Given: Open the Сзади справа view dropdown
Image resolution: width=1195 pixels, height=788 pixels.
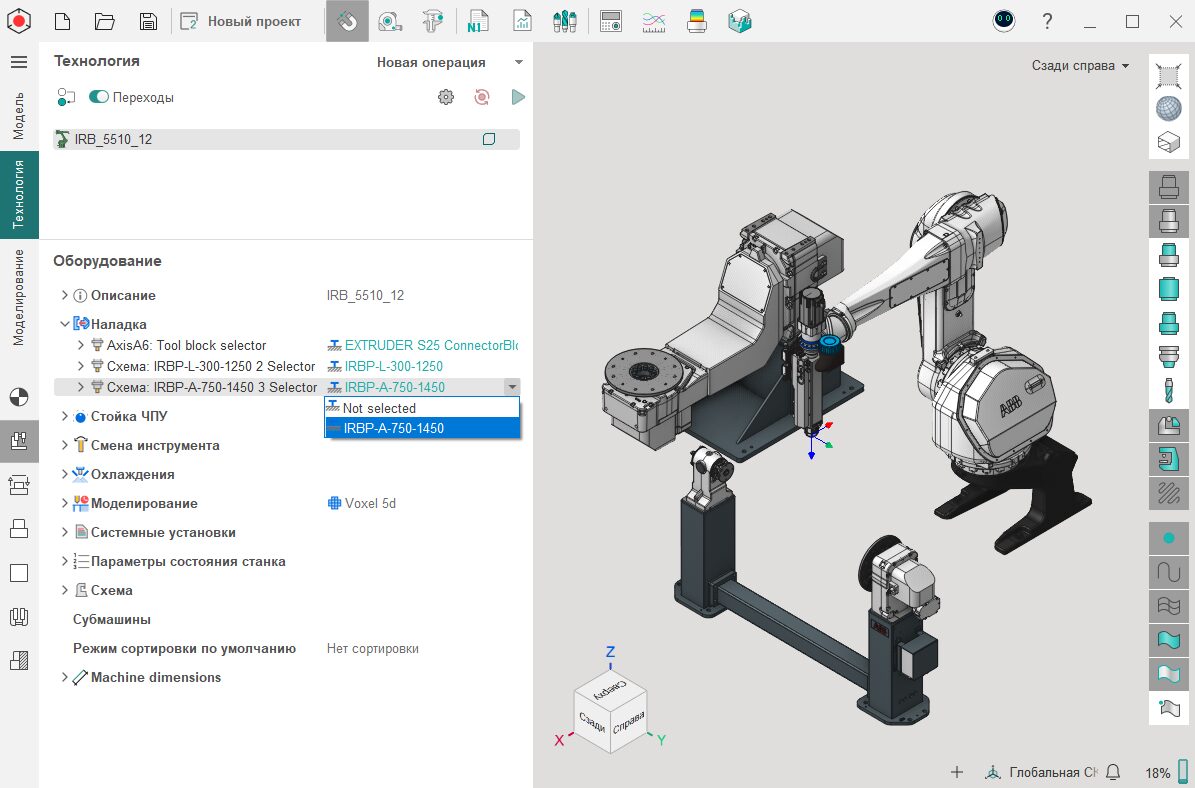Looking at the screenshot, I should coord(1080,66).
